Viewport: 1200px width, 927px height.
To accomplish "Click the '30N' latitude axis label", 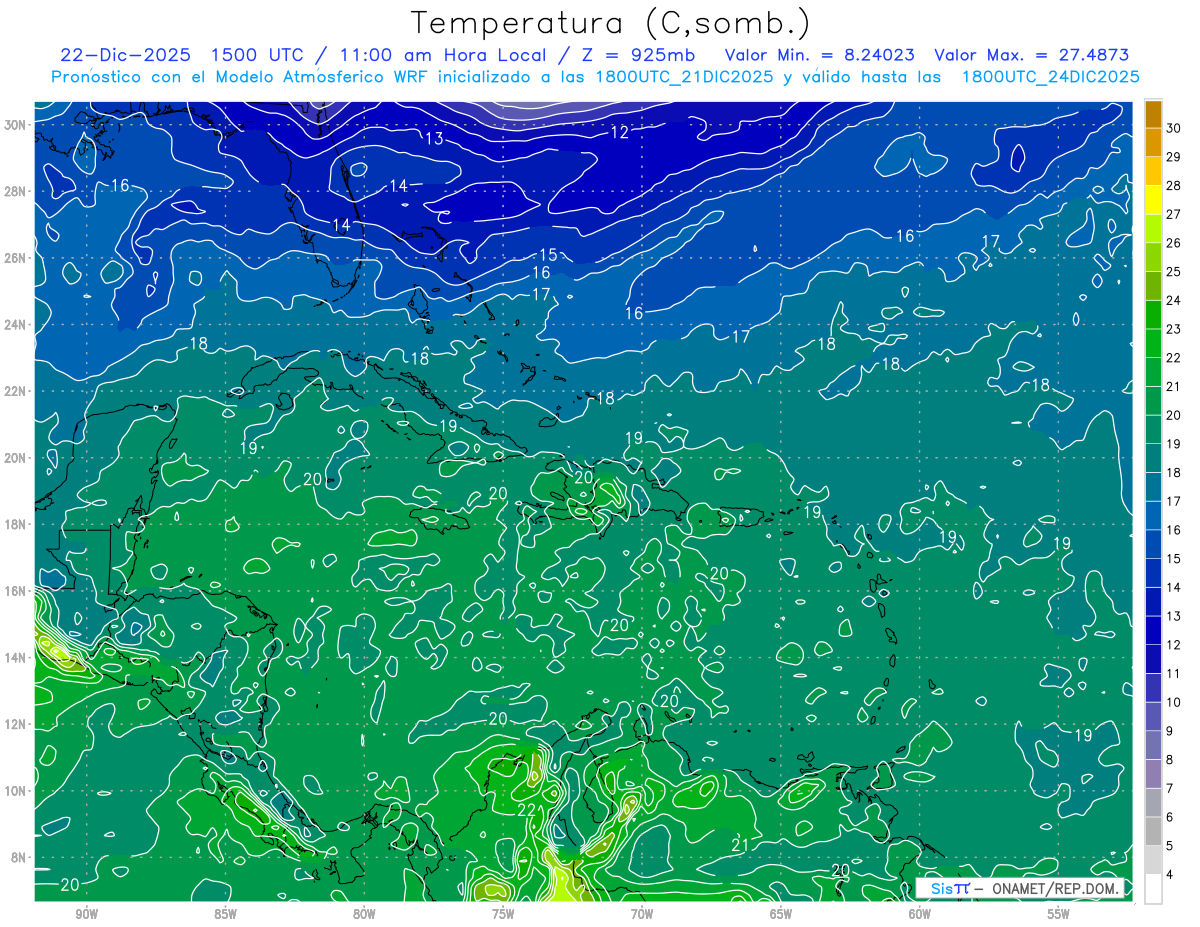I will coord(15,124).
